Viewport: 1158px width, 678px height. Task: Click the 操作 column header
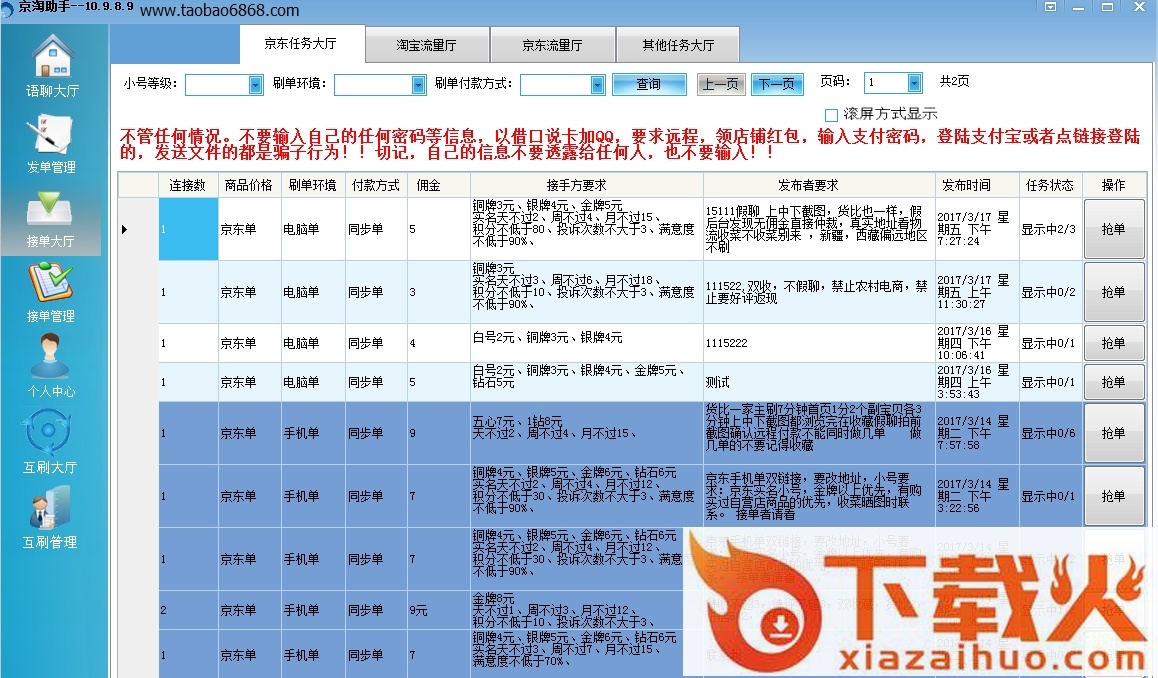coord(1114,185)
